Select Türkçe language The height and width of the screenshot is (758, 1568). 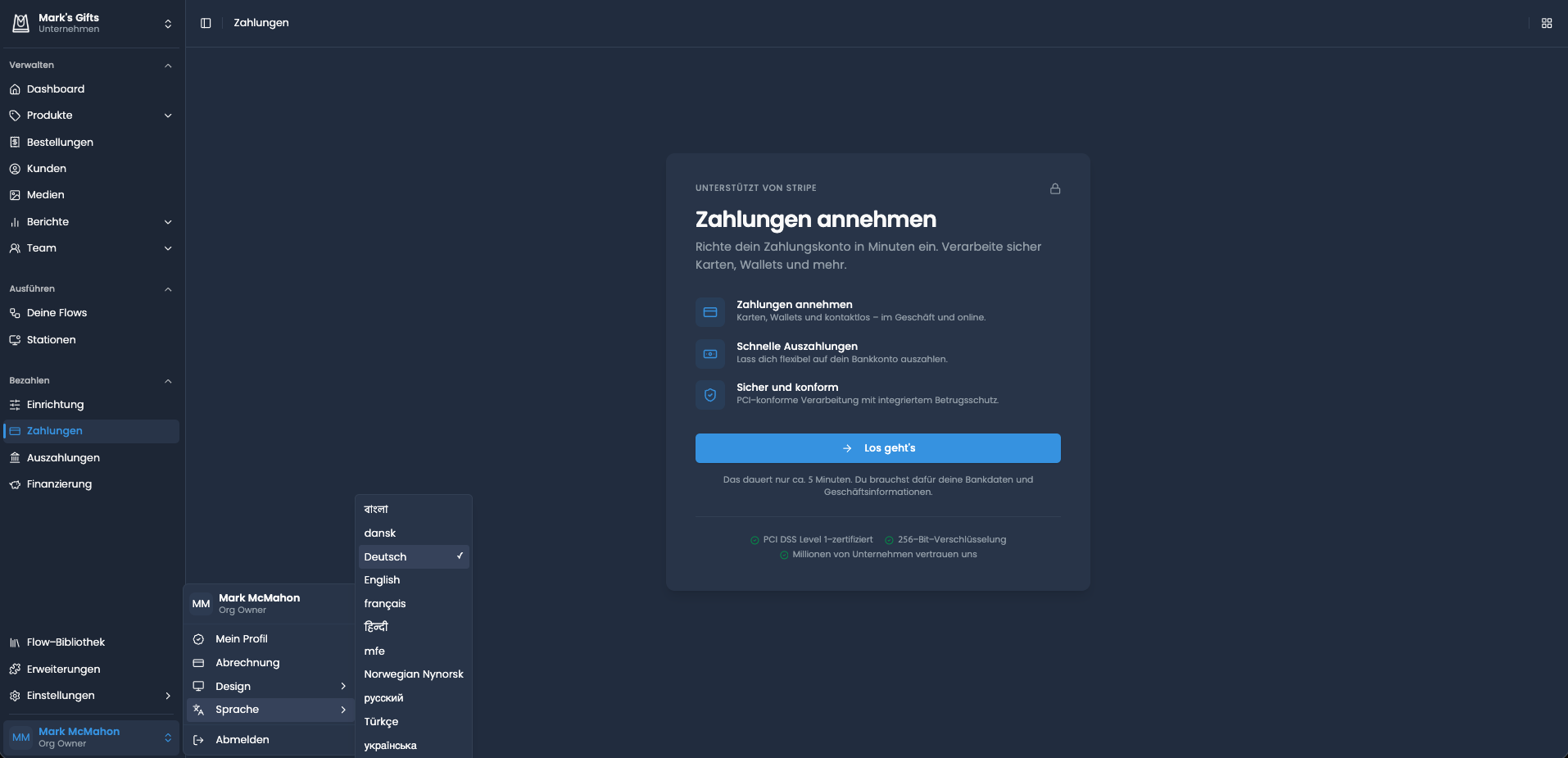coord(414,722)
